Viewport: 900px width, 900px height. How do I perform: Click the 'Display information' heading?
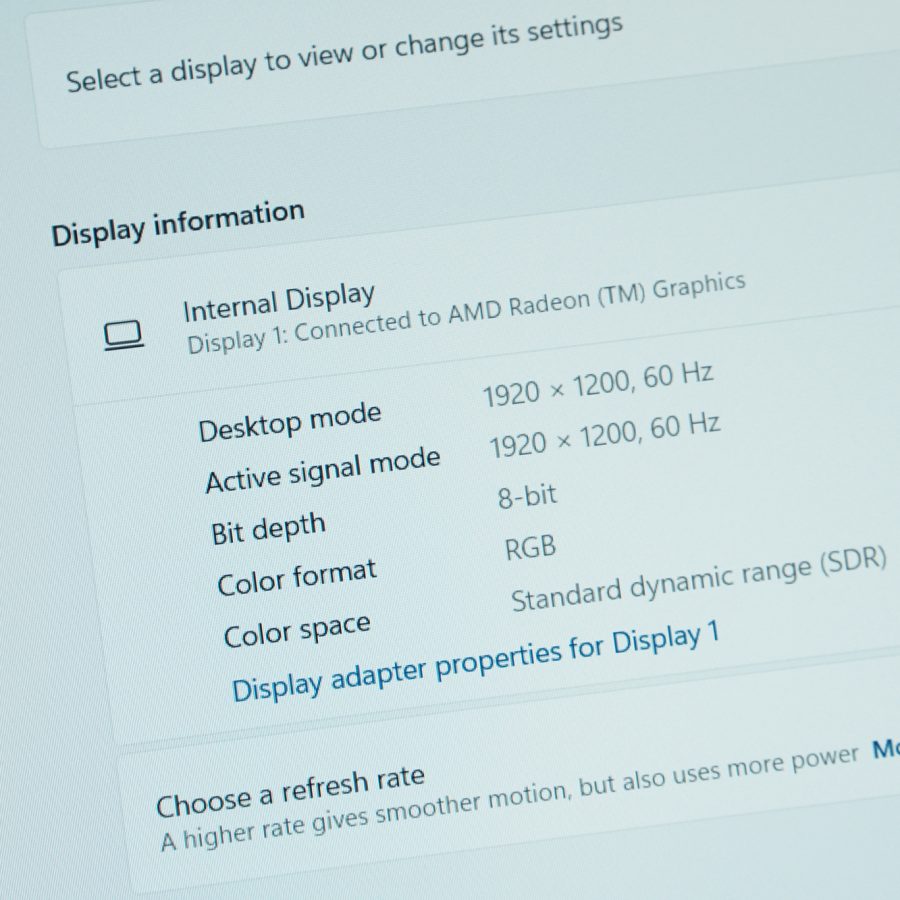[178, 223]
